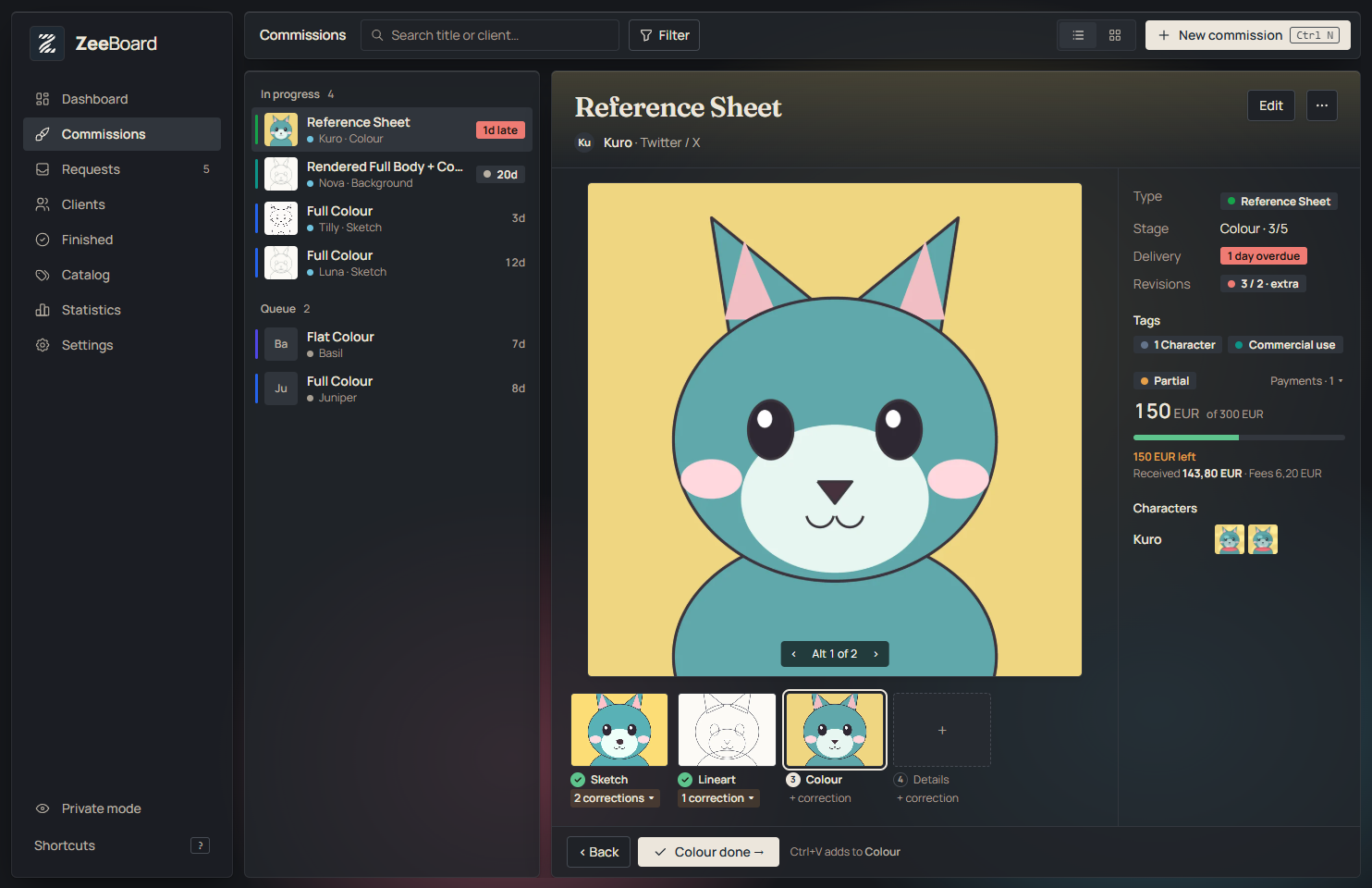Viewport: 1372px width, 888px height.
Task: Open the Clients section
Action: [122, 204]
